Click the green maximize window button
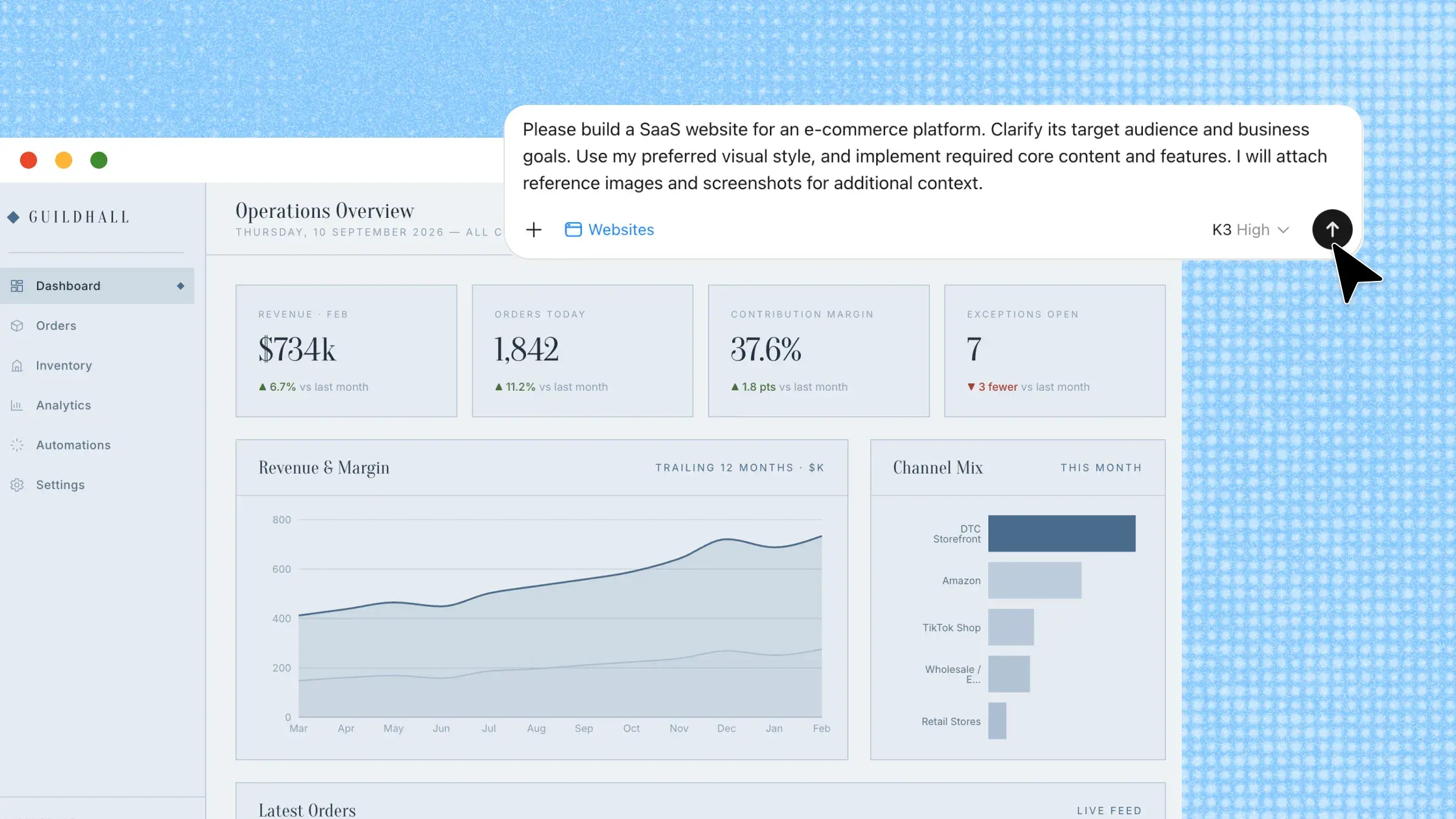This screenshot has height=819, width=1456. click(x=99, y=160)
